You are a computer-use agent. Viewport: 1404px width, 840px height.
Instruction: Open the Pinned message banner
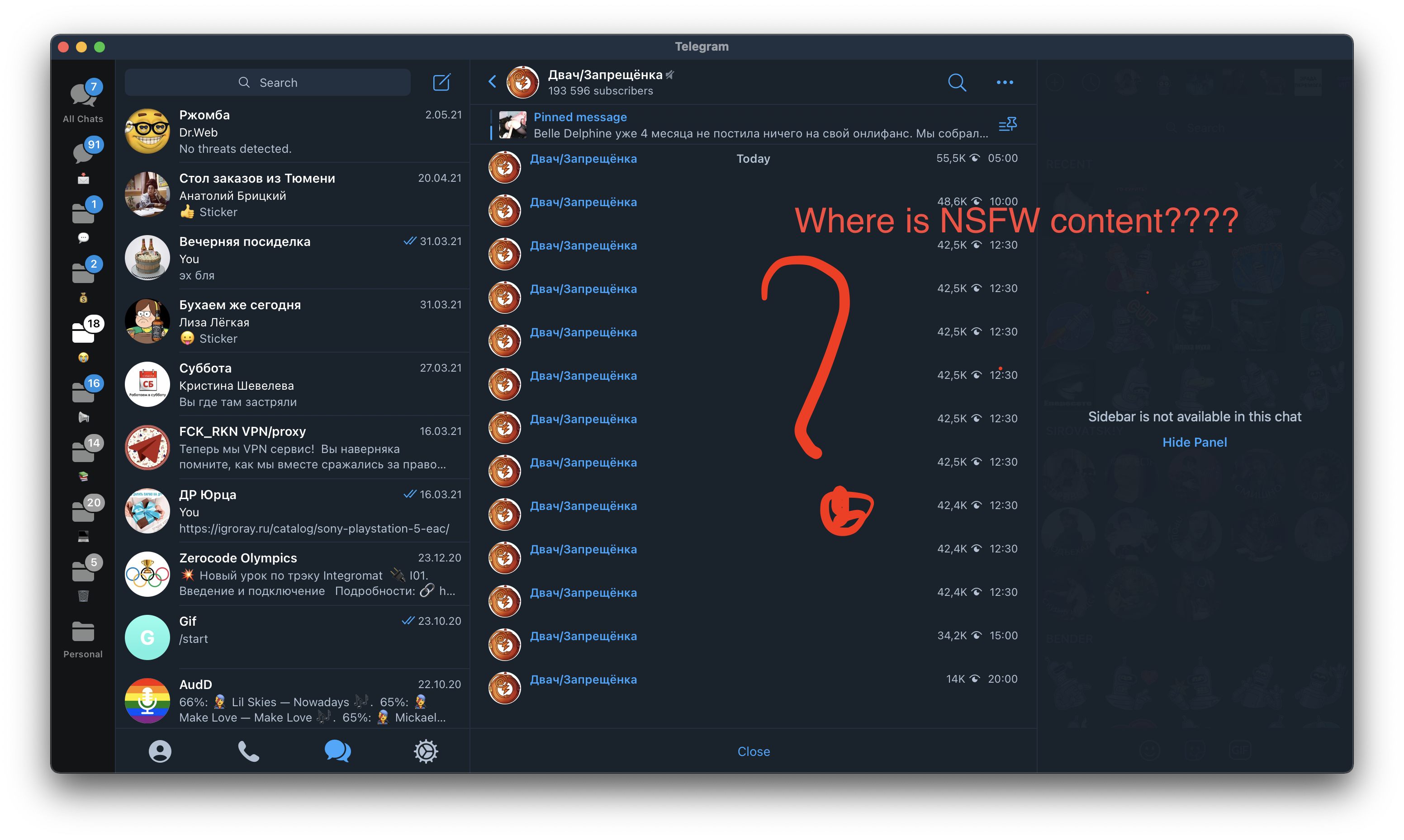tap(736, 125)
